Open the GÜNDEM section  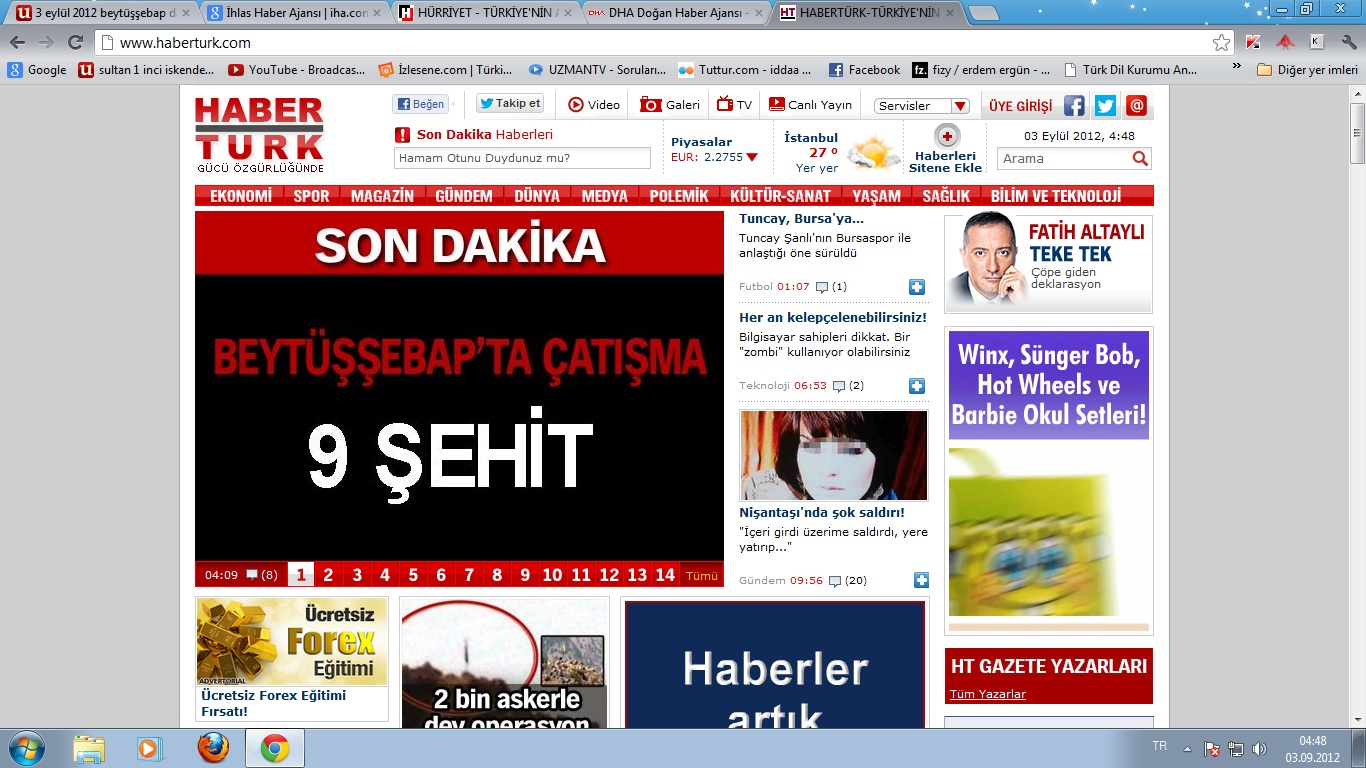(x=463, y=196)
